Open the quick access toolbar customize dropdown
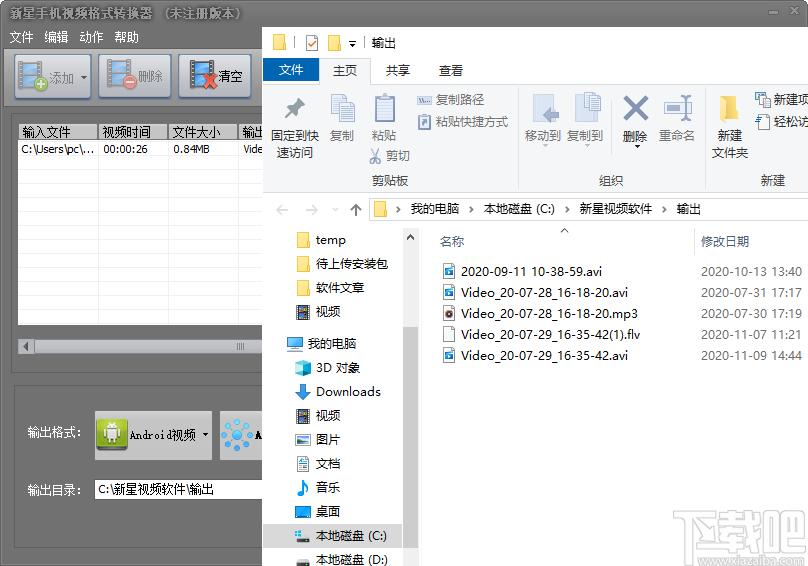 point(352,44)
